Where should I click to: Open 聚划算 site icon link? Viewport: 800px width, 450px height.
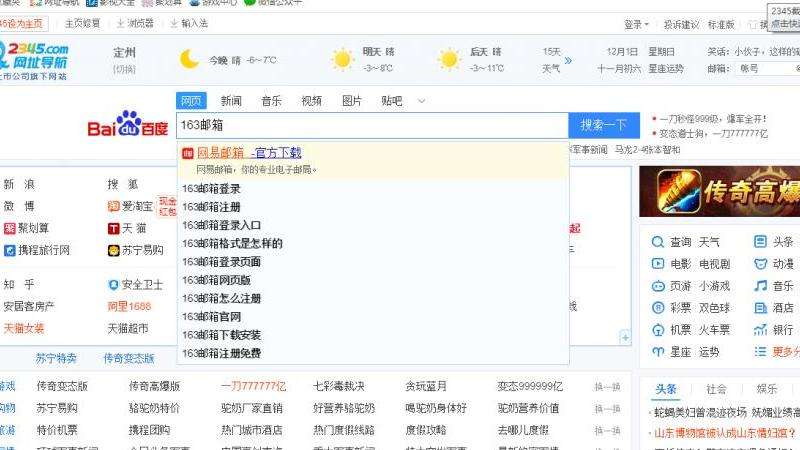click(x=10, y=228)
